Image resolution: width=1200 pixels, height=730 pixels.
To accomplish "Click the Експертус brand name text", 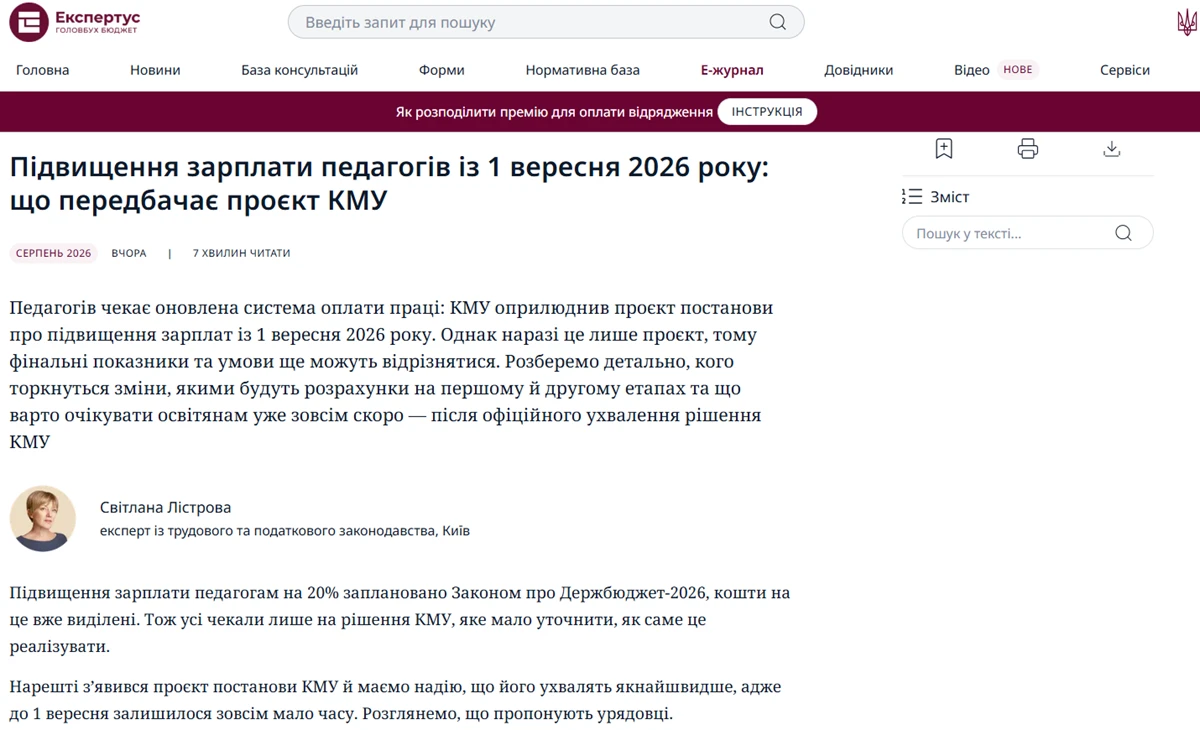I will [98, 17].
